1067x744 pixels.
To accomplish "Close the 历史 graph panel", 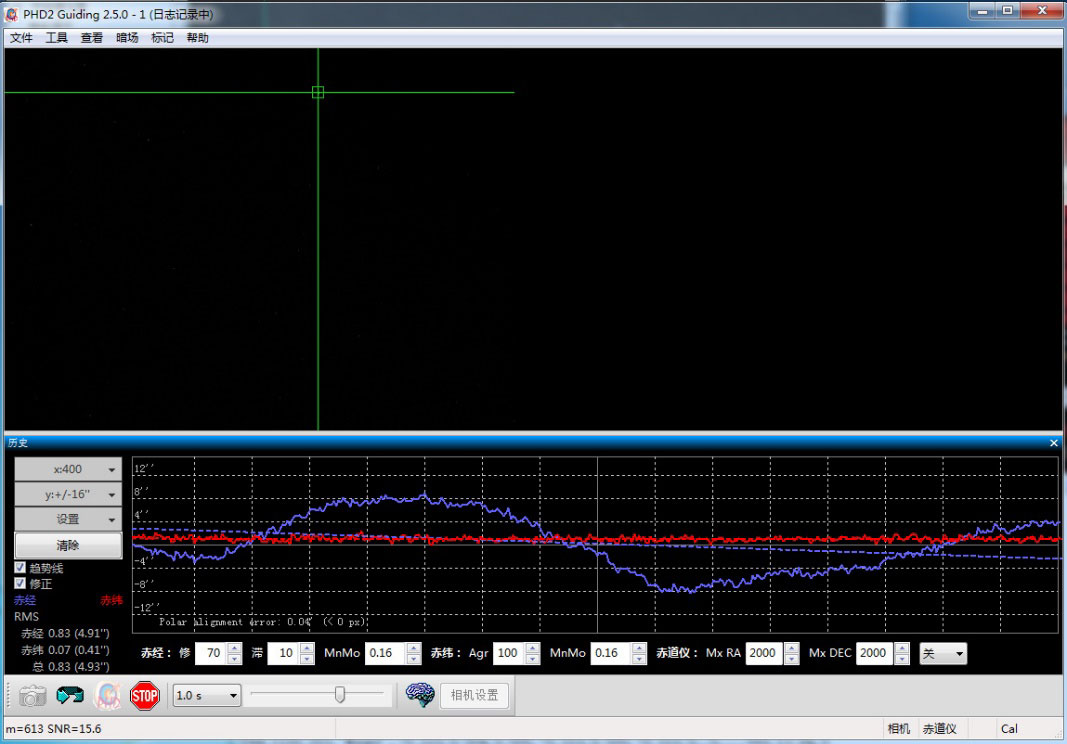I will tap(1053, 442).
